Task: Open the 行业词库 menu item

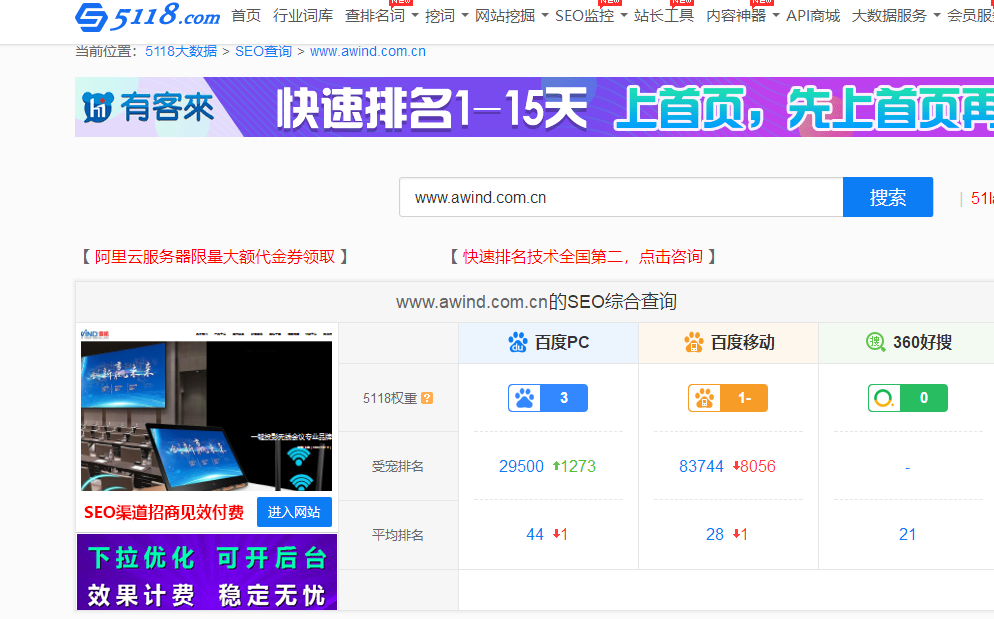Action: point(303,15)
